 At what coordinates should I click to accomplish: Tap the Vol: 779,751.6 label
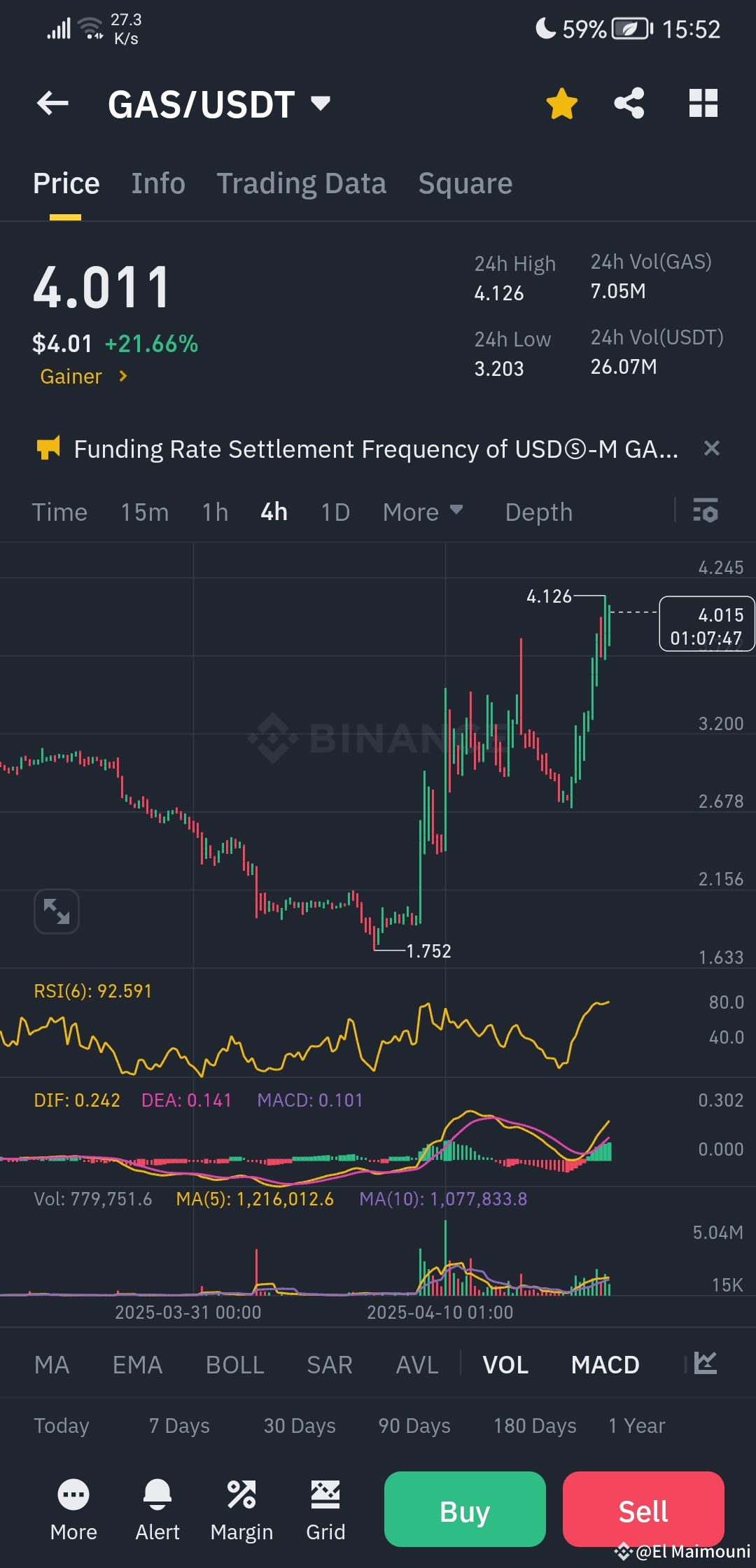click(93, 1199)
